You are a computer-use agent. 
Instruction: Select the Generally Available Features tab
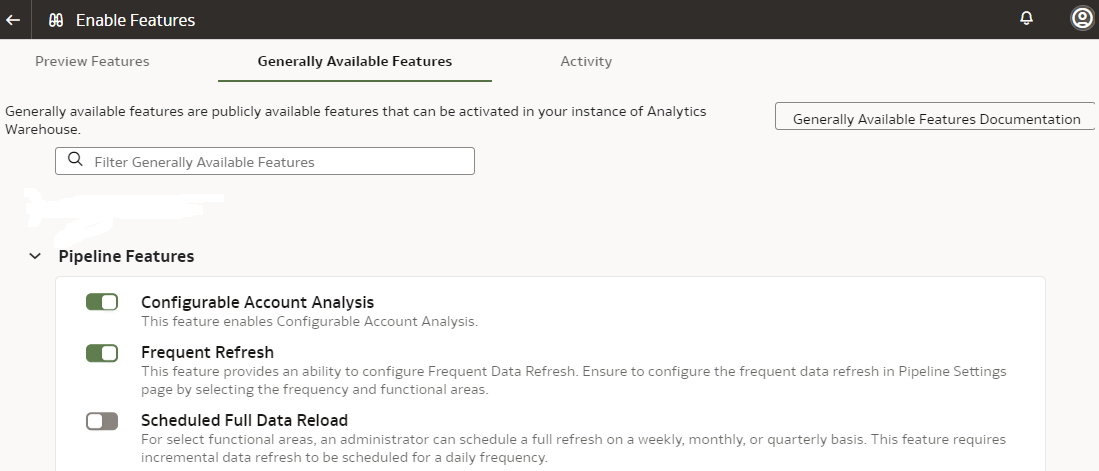pyautogui.click(x=355, y=61)
